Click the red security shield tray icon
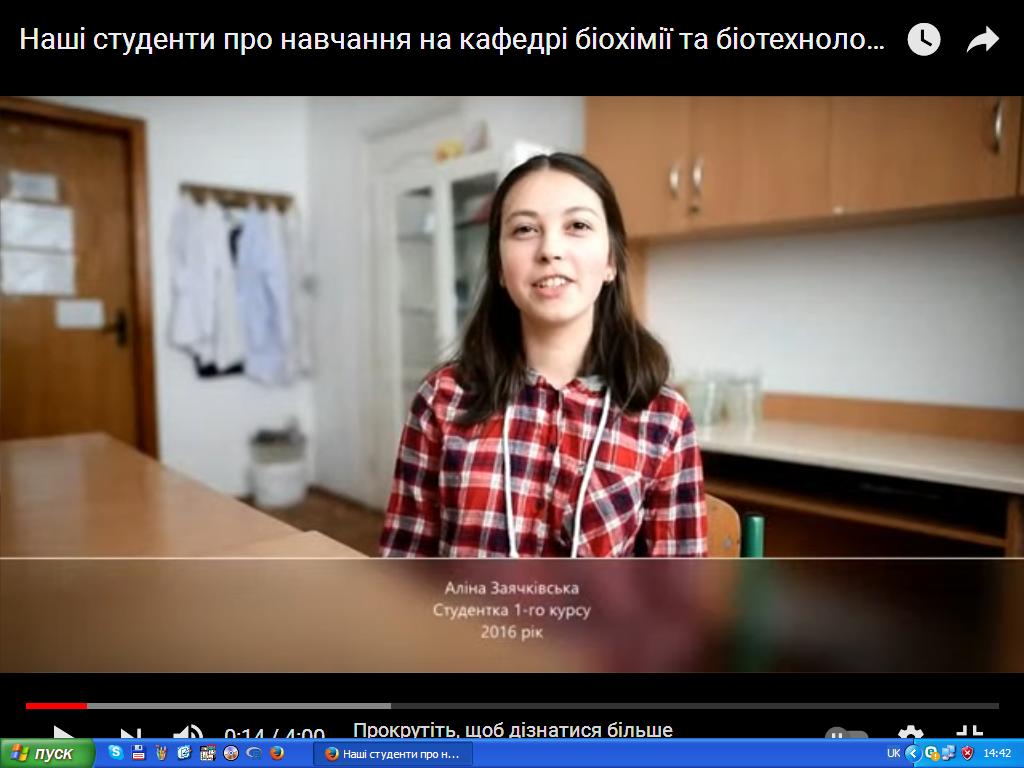This screenshot has height=768, width=1024. (x=967, y=753)
